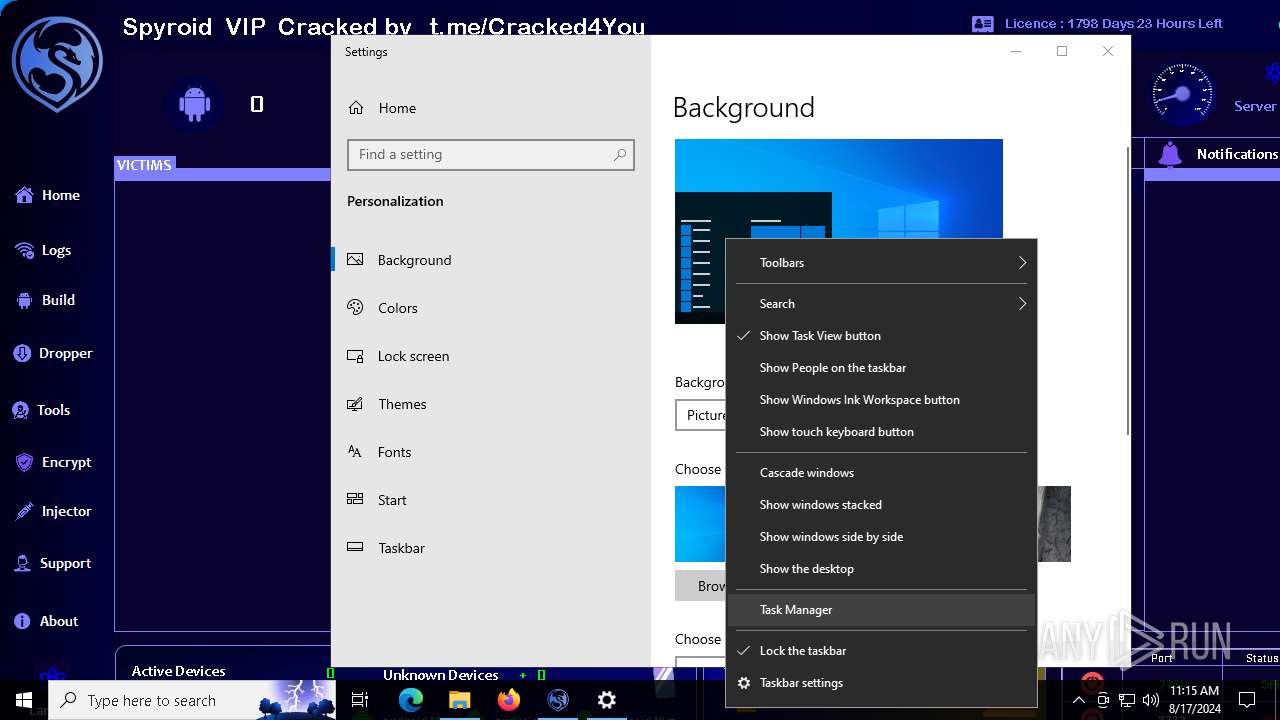Viewport: 1280px width, 720px height.
Task: Go to Colors personalization page
Action: (491, 308)
